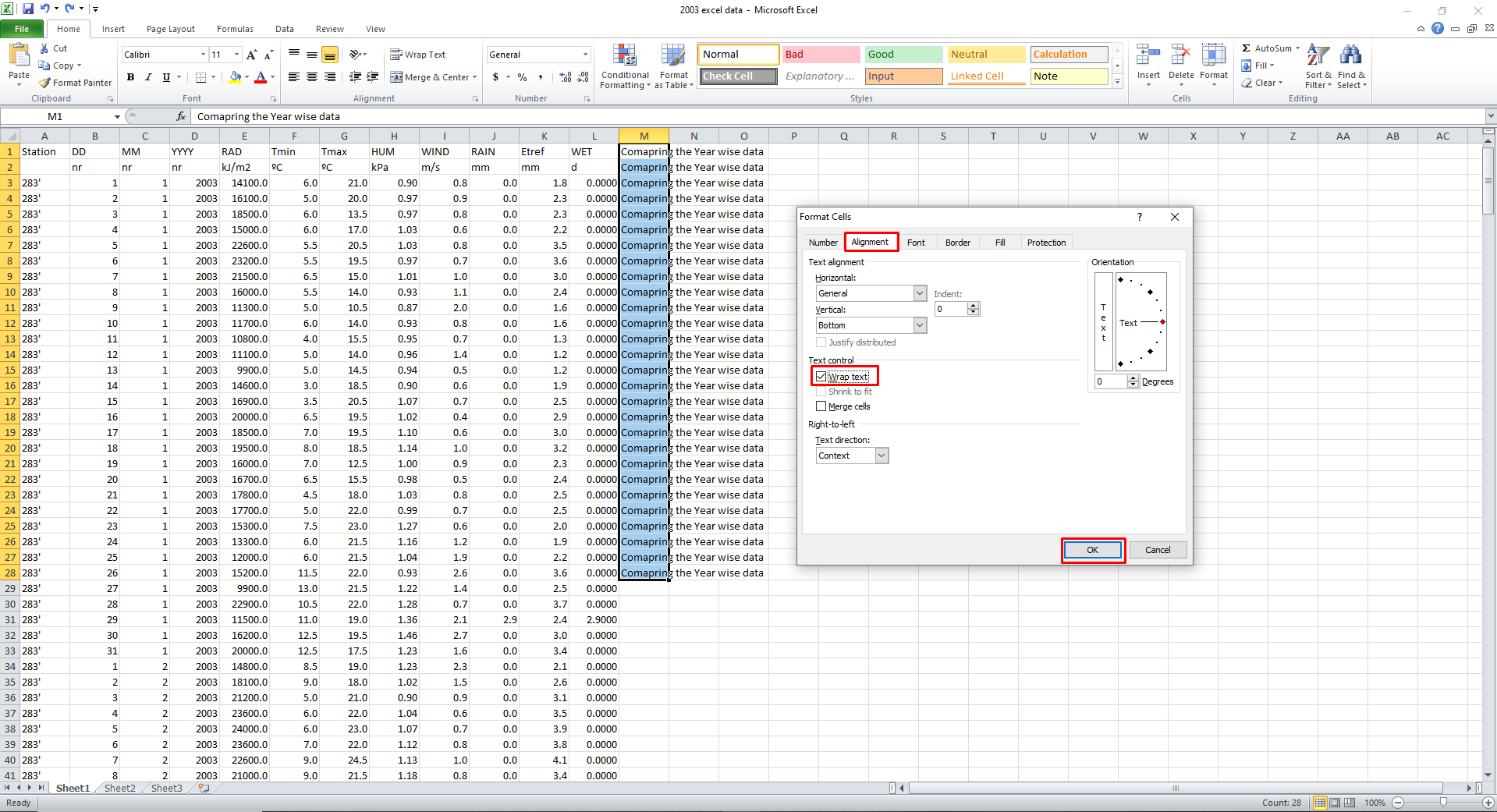Open the Horizontal alignment dropdown
1497x812 pixels.
pyautogui.click(x=920, y=293)
